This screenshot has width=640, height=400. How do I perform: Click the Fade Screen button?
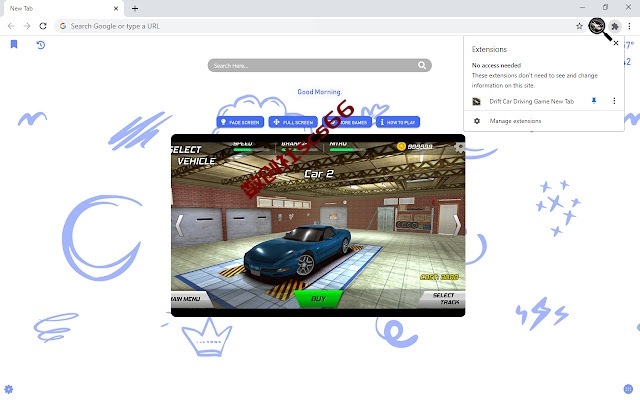(240, 122)
